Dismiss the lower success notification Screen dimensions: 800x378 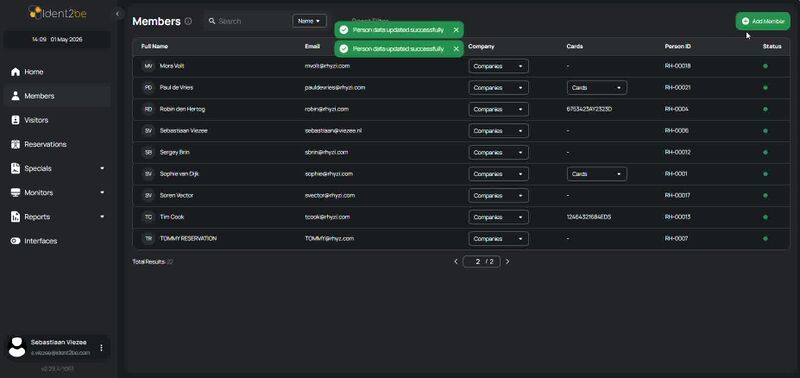click(x=456, y=49)
